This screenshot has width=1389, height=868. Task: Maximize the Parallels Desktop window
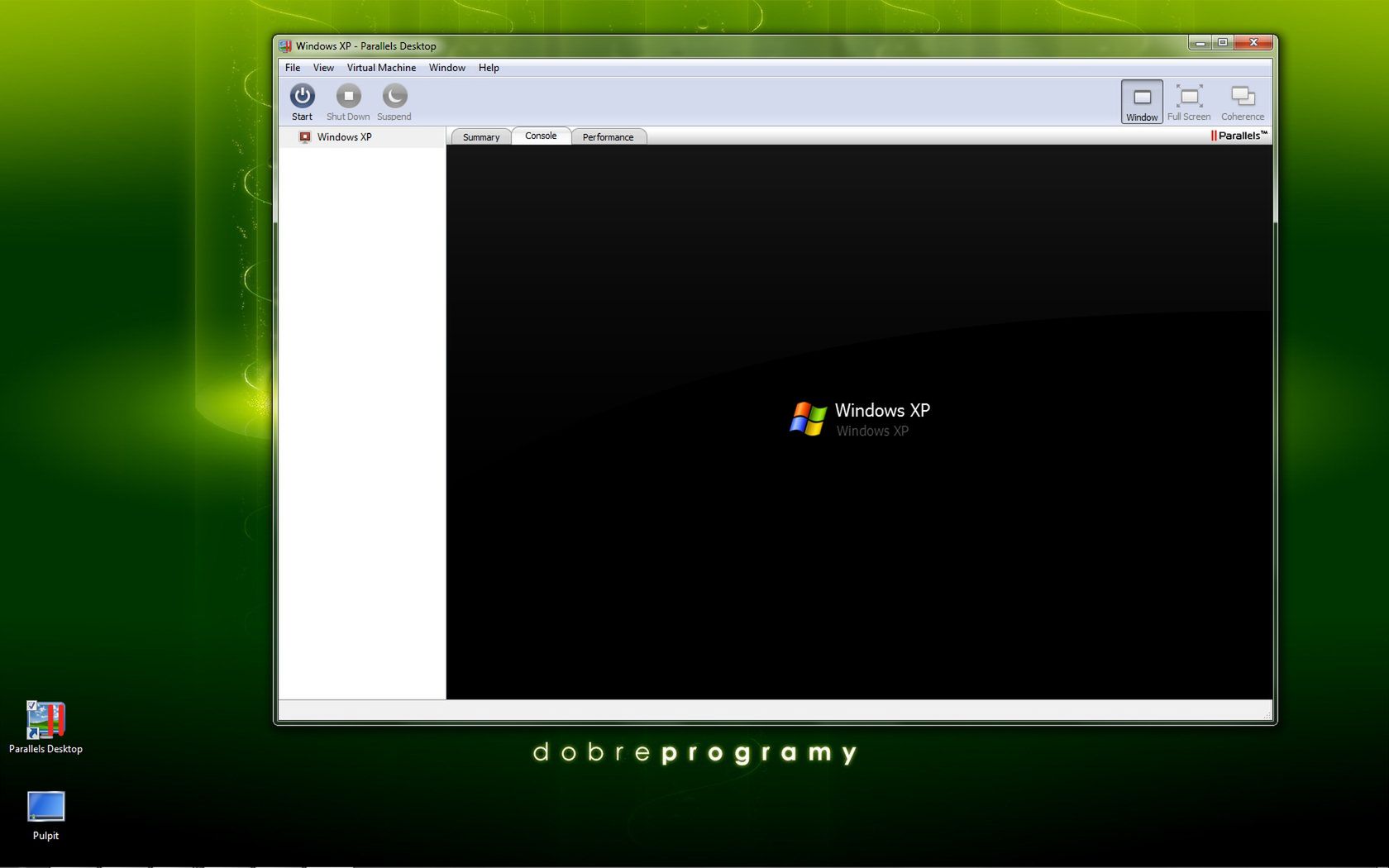coord(1222,42)
